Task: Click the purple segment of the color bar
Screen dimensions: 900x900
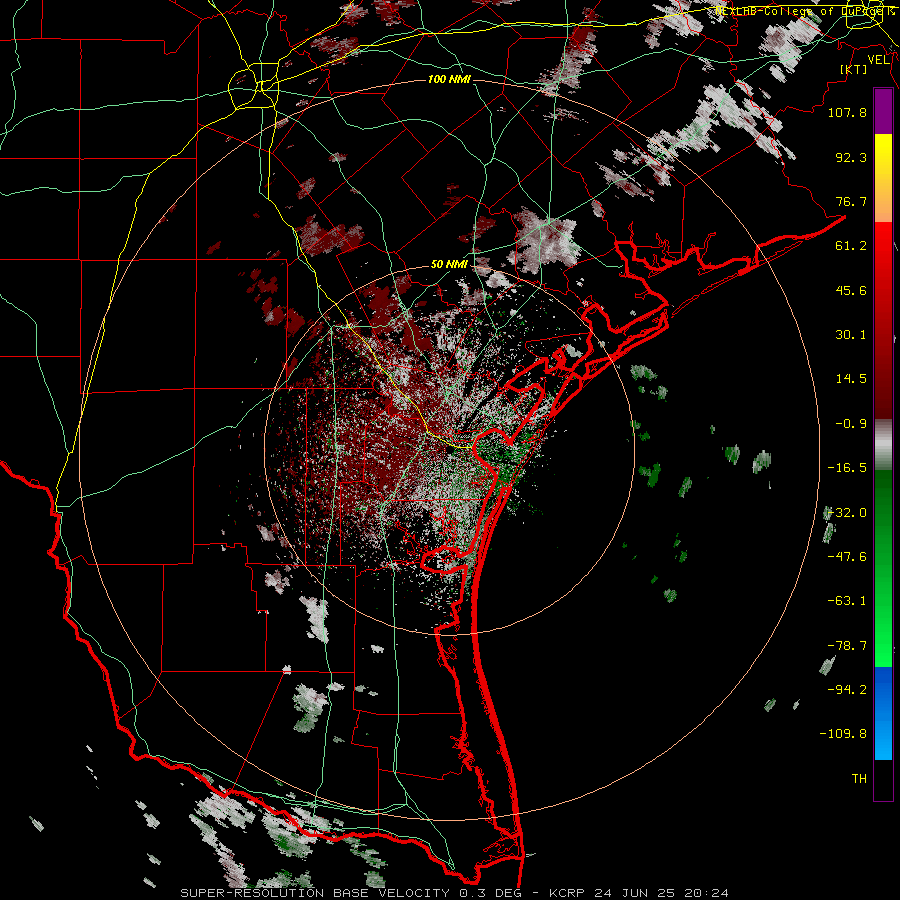Action: (x=883, y=112)
